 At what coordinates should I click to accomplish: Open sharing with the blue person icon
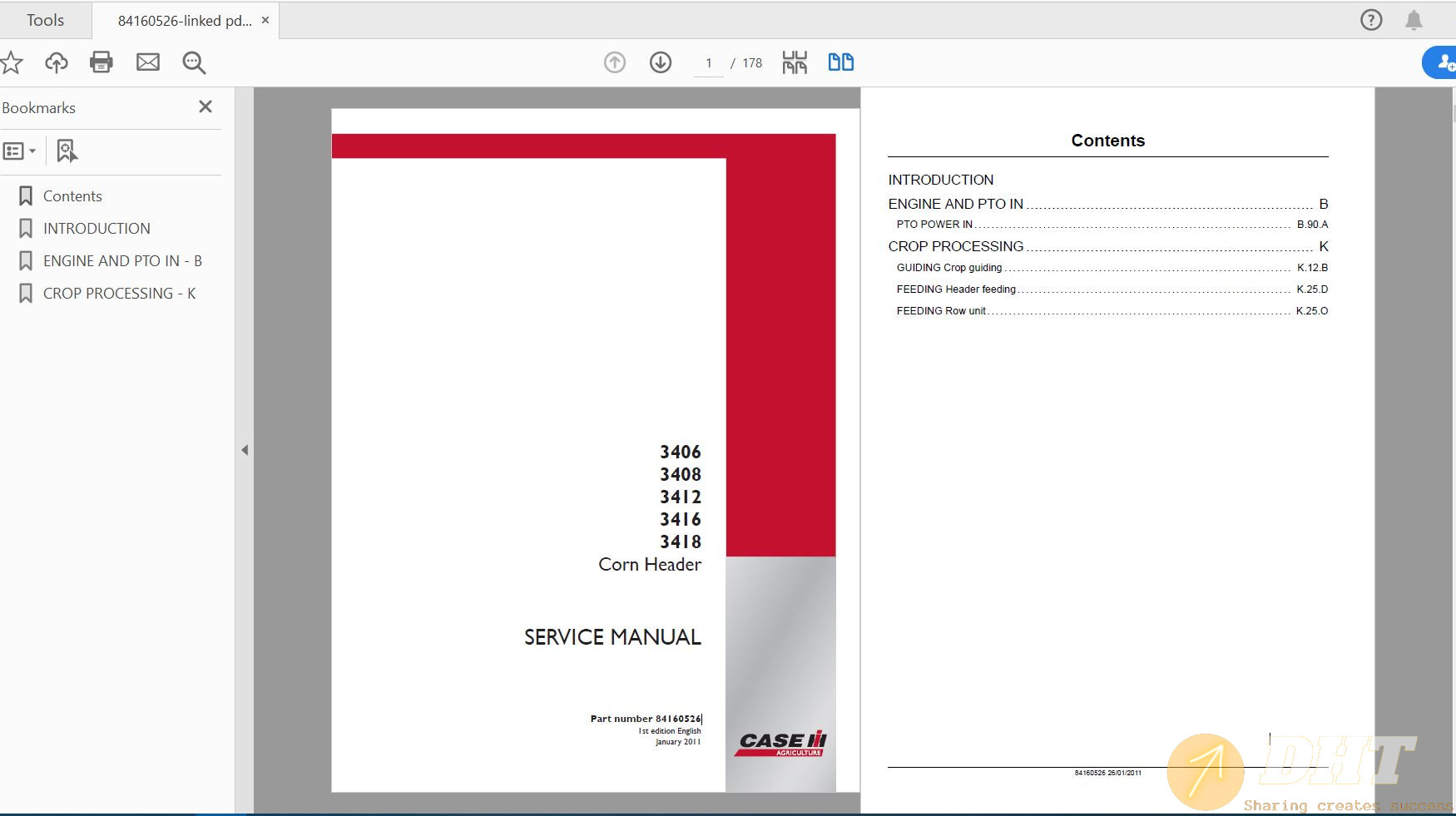(x=1443, y=62)
